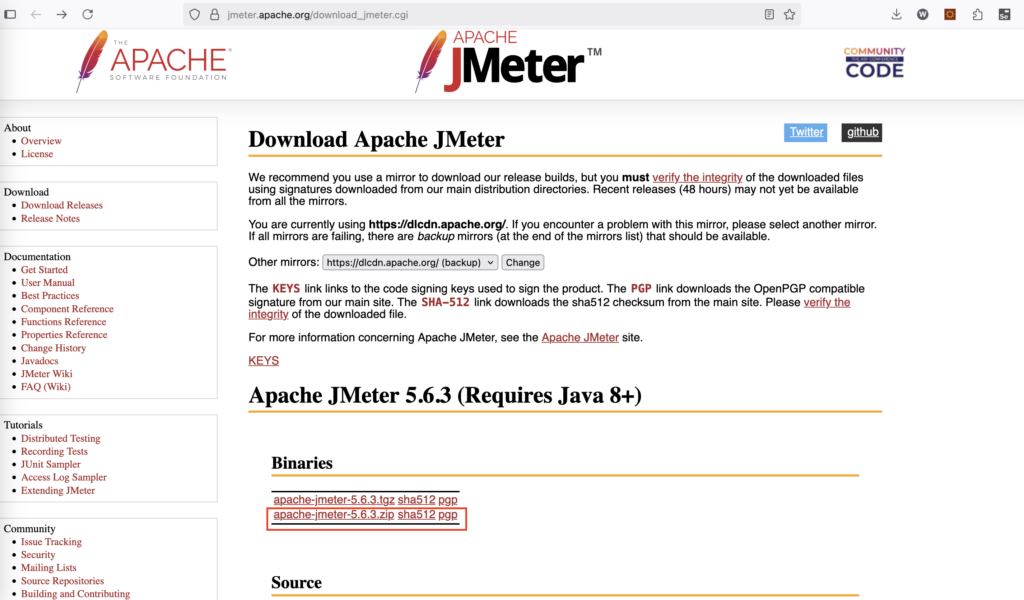The width and height of the screenshot is (1024, 600).
Task: Open the Distributed Testing tutorial
Action: [61, 439]
